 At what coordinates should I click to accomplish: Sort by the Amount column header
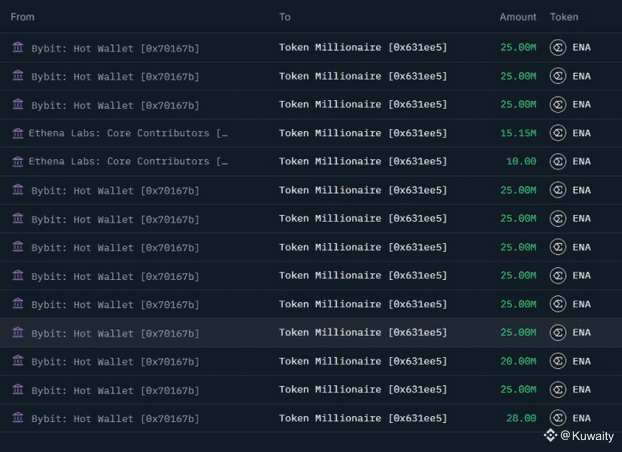pyautogui.click(x=518, y=17)
